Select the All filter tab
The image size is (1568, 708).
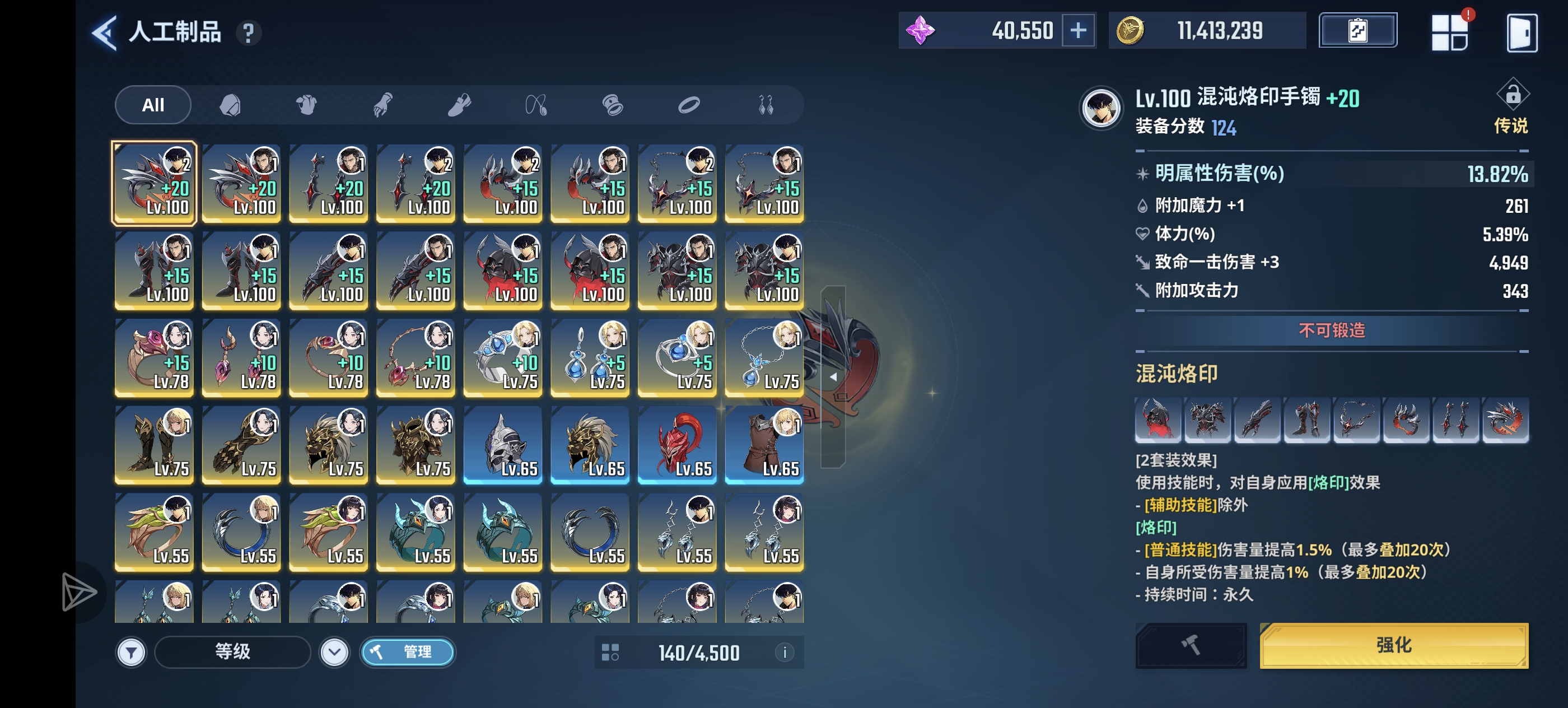[153, 105]
